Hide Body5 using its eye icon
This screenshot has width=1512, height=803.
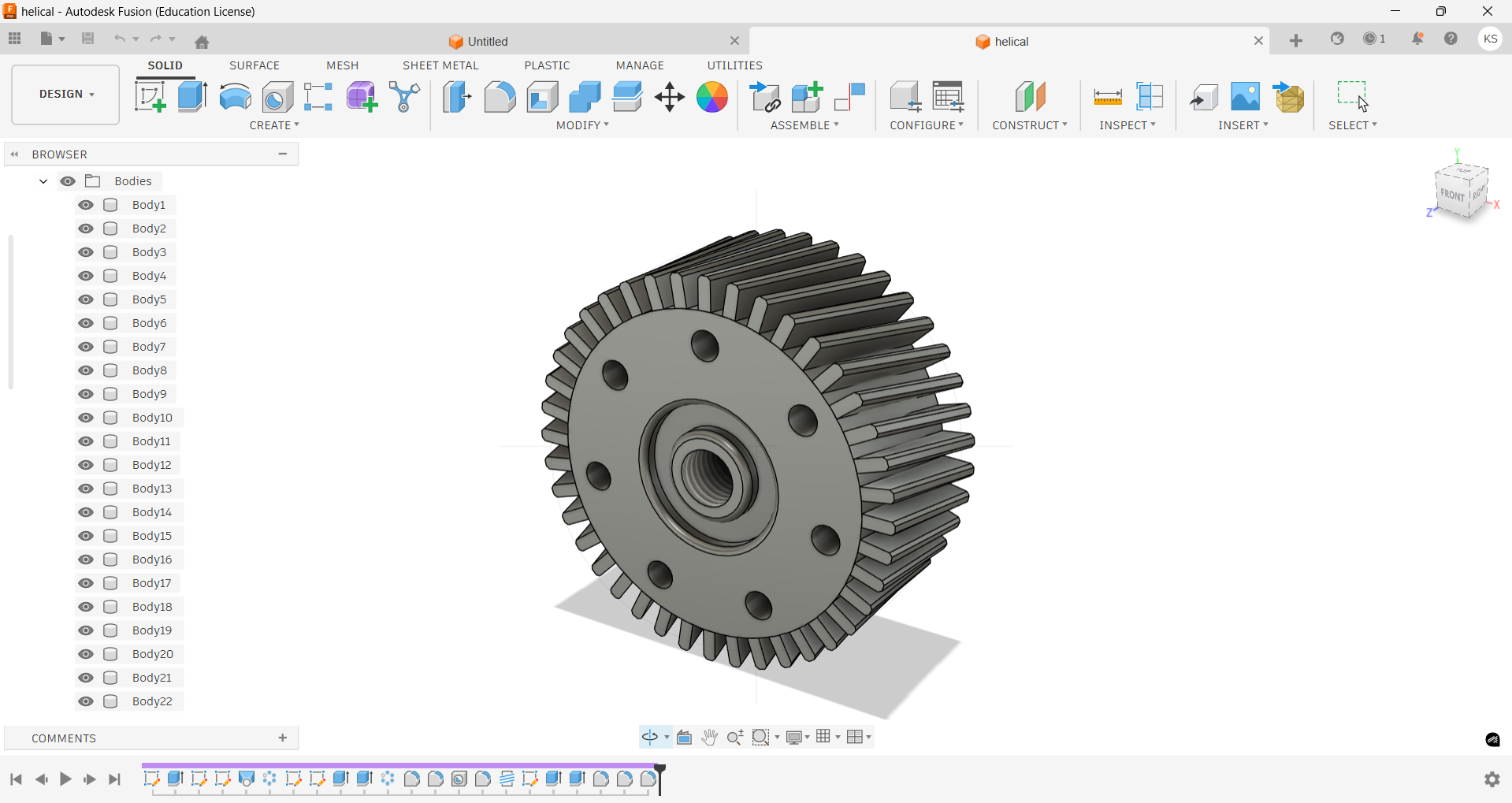[x=86, y=299]
